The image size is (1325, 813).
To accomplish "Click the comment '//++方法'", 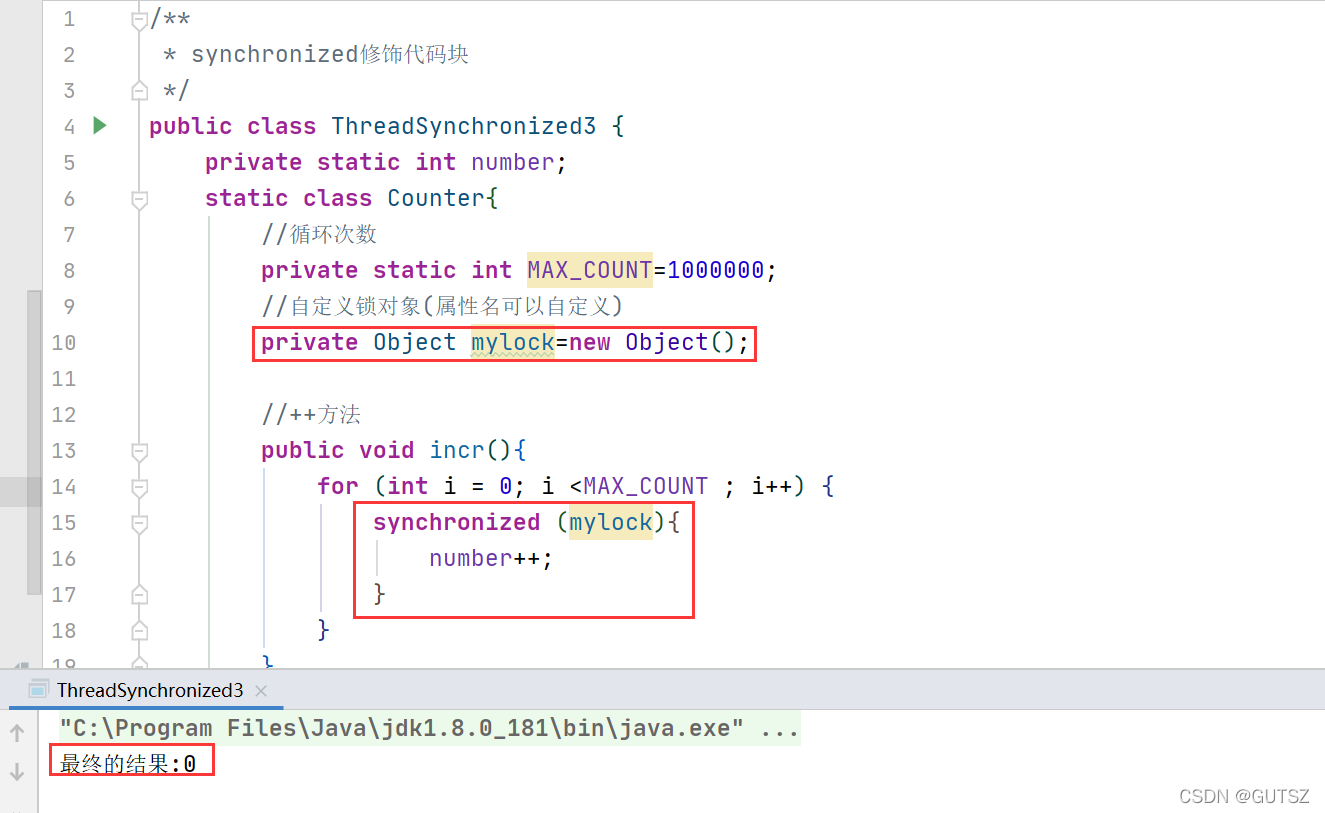I will [311, 415].
